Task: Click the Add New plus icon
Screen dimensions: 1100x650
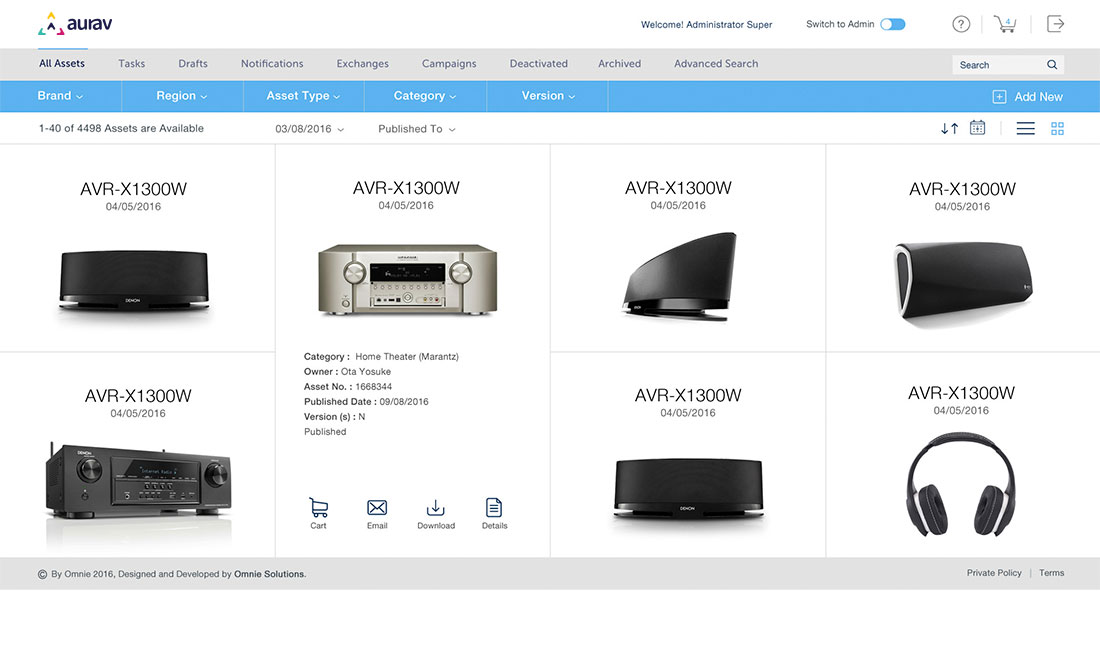Action: click(x=999, y=97)
